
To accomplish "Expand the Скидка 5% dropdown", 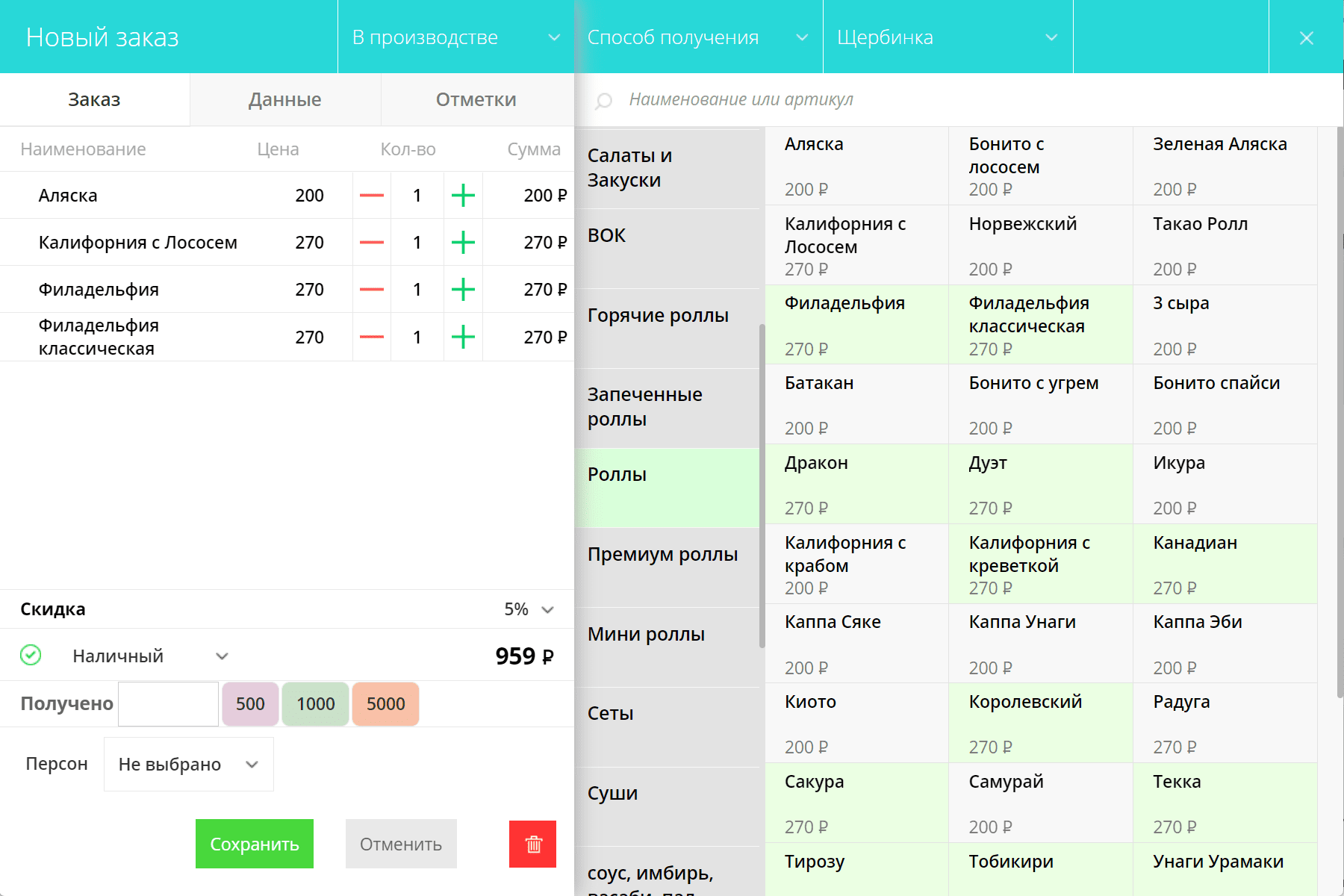I will click(x=529, y=609).
